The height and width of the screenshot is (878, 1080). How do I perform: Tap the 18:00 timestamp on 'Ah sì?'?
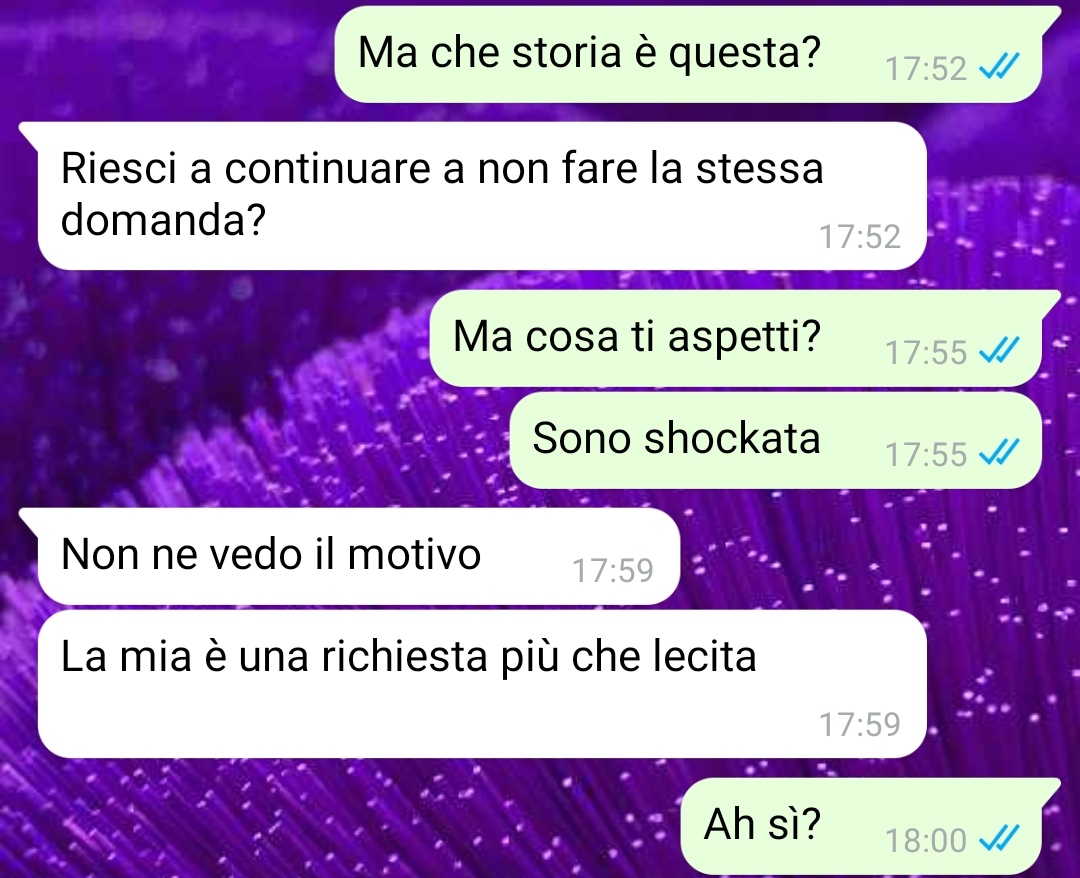[x=926, y=840]
